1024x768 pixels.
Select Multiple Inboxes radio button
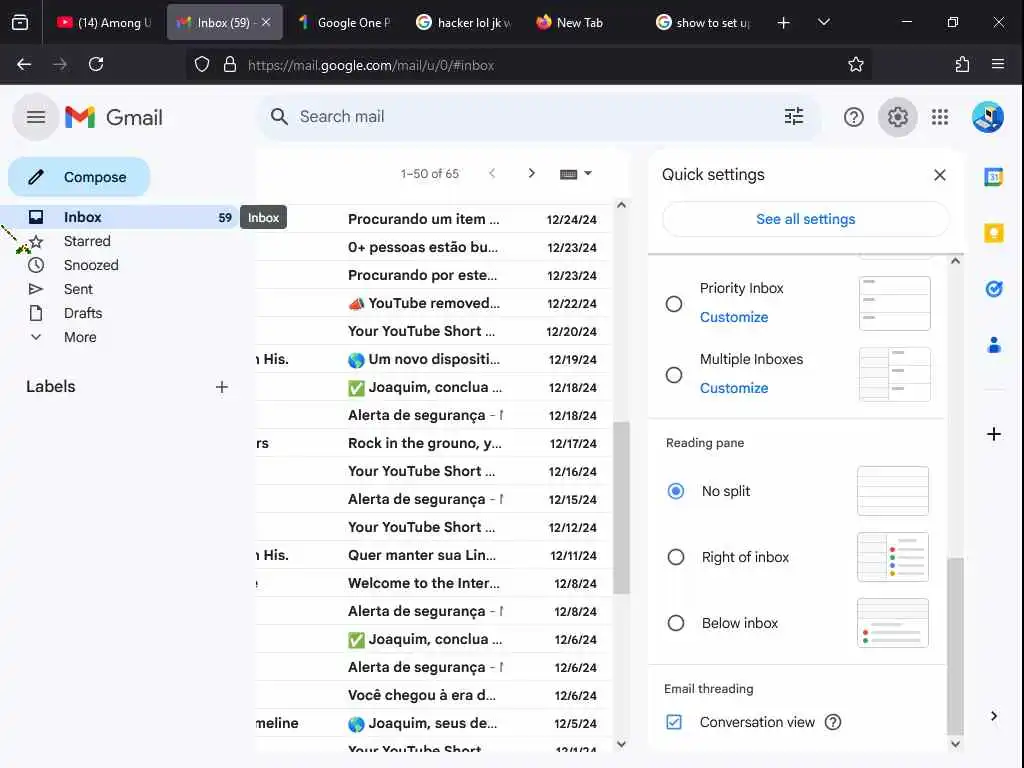pos(674,375)
